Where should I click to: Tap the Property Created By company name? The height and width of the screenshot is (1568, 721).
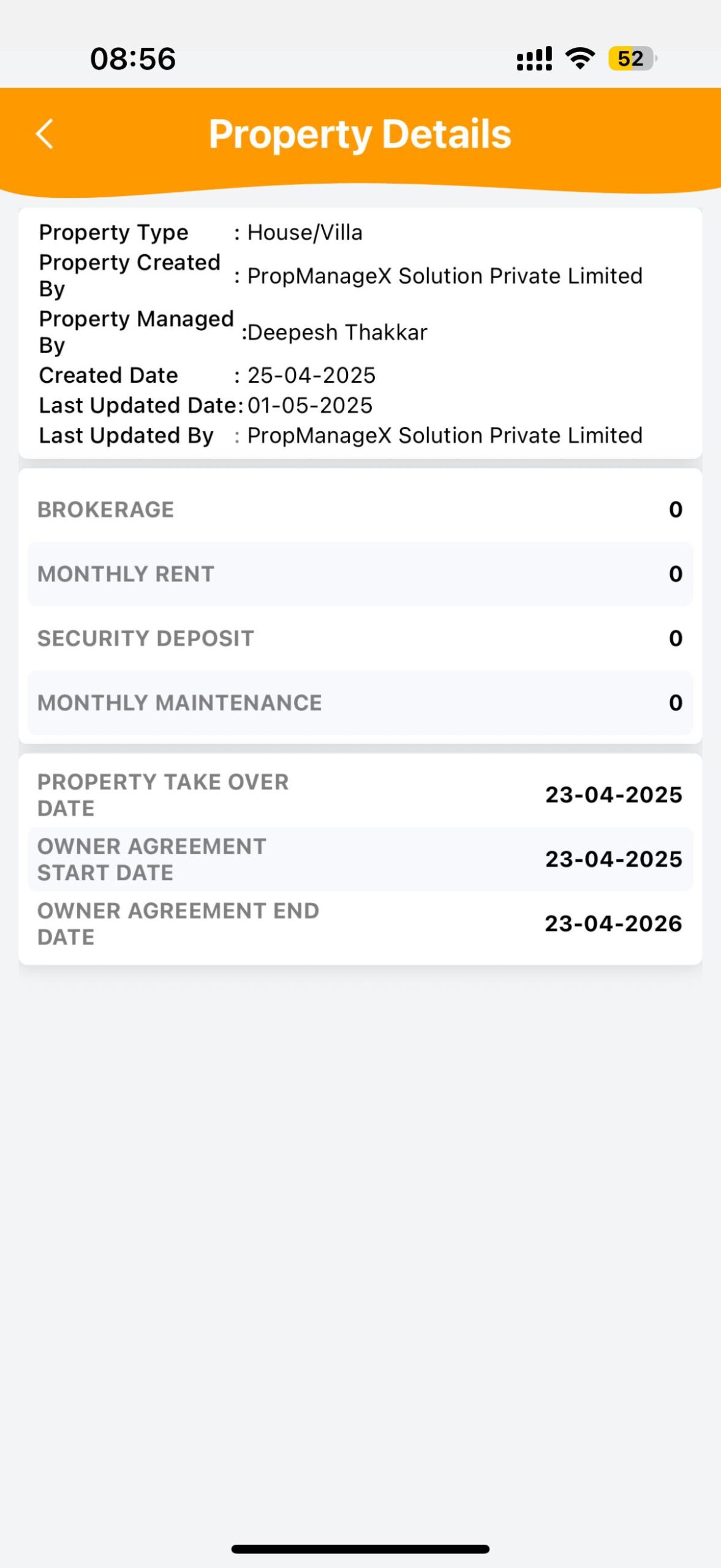coord(445,276)
